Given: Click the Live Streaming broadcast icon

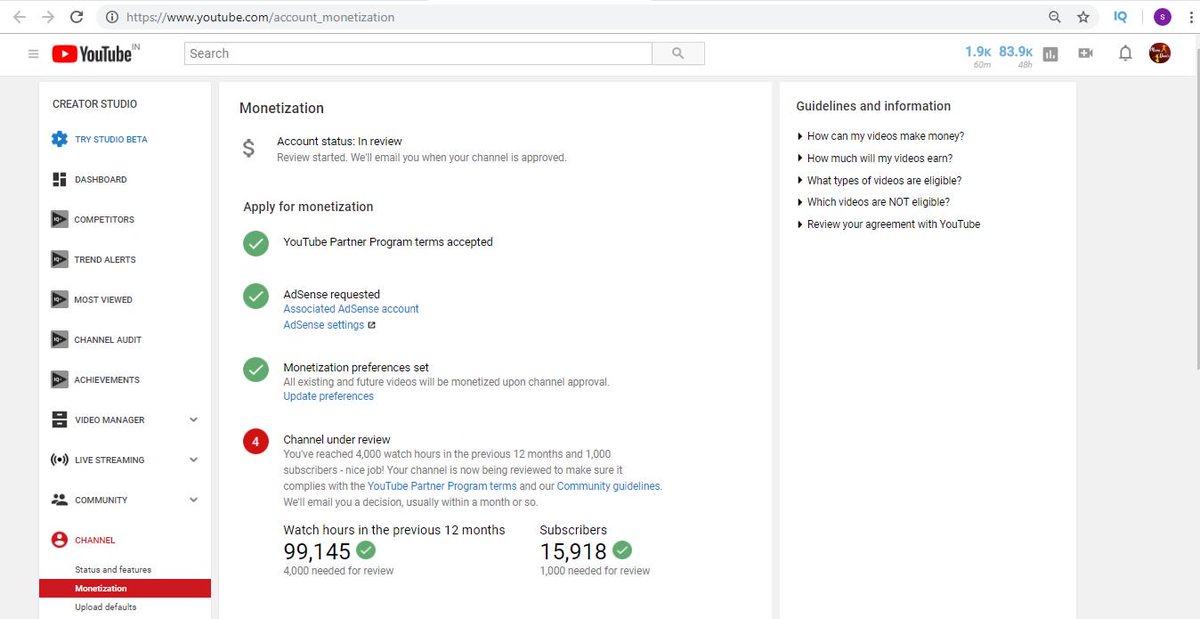Looking at the screenshot, I should click(59, 460).
